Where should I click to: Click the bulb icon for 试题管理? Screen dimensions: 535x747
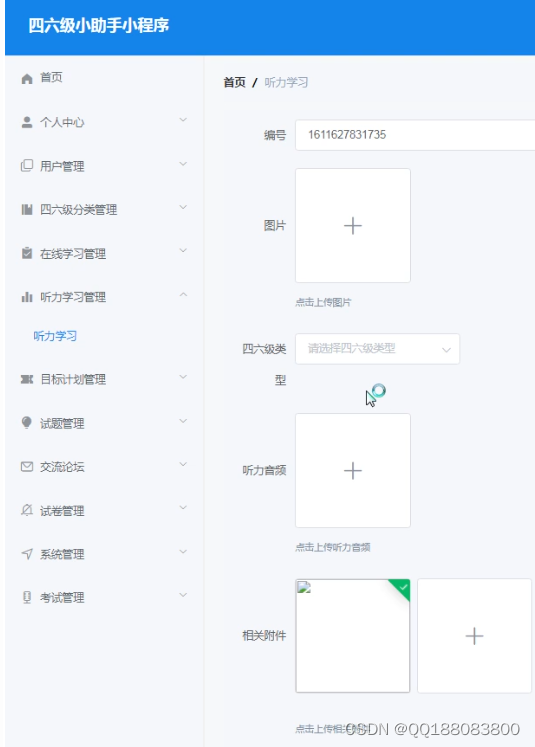[x=27, y=423]
